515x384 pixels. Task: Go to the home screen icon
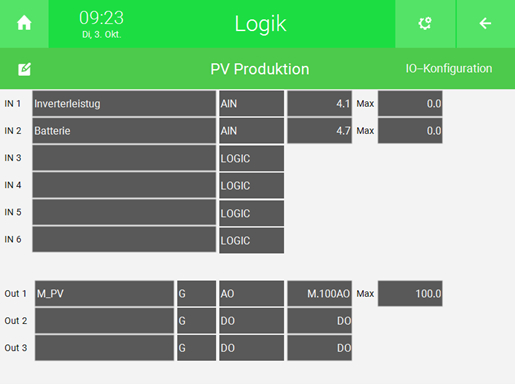tap(24, 23)
